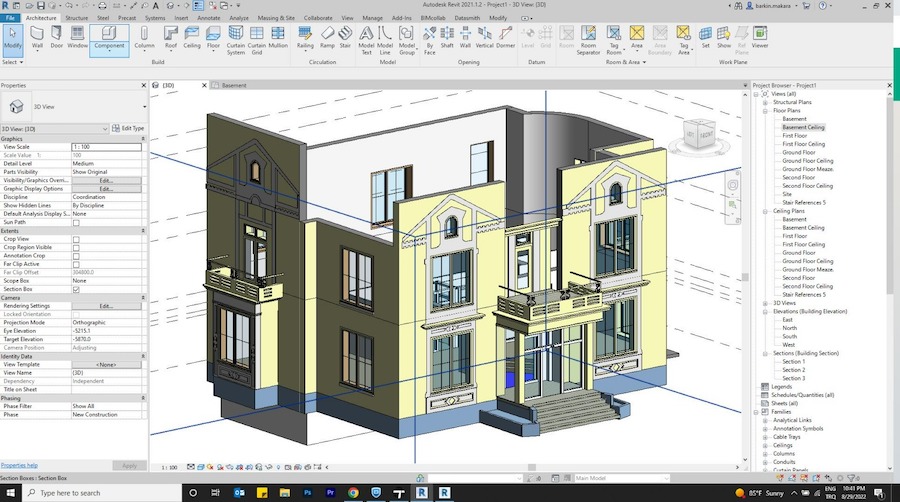Screen dimensions: 900x502
Task: Open the Massing & Site ribbon tab
Action: coord(276,18)
